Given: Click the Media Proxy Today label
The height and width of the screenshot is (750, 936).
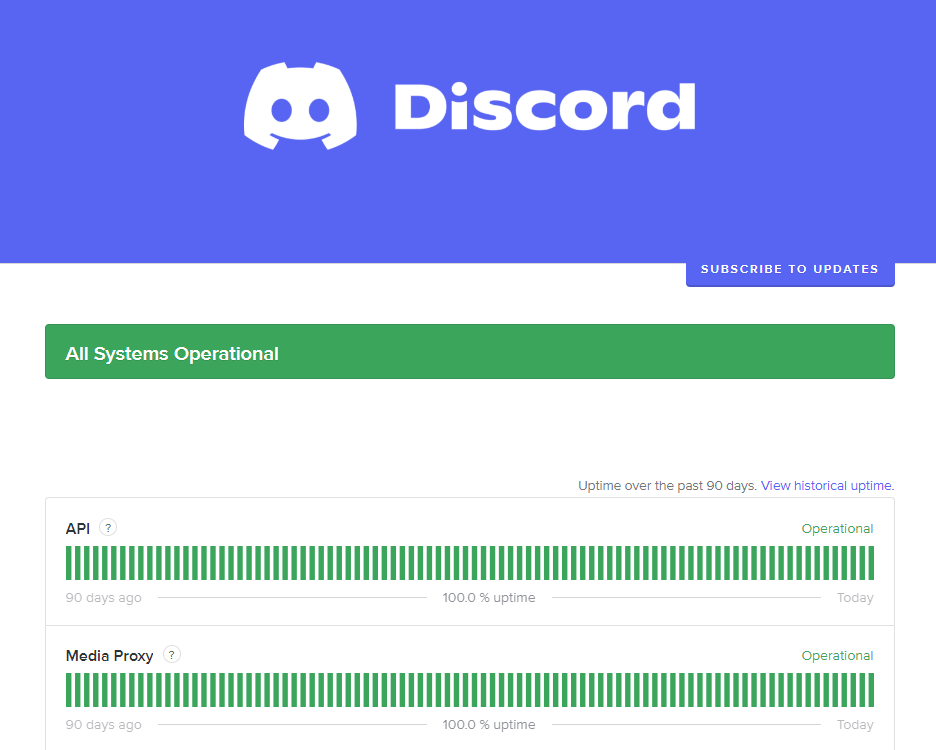Looking at the screenshot, I should 855,725.
